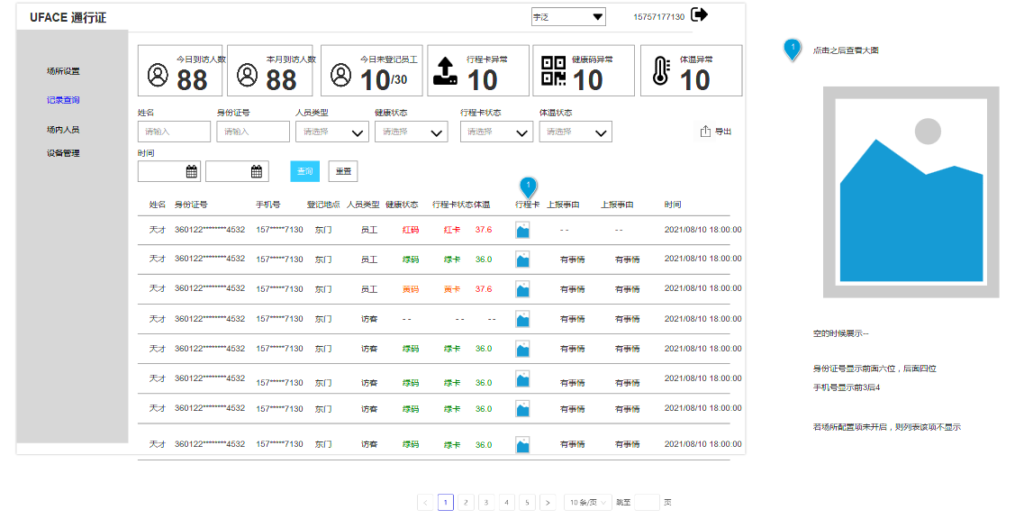
Task: Select page 2 in pagination
Action: [466, 503]
